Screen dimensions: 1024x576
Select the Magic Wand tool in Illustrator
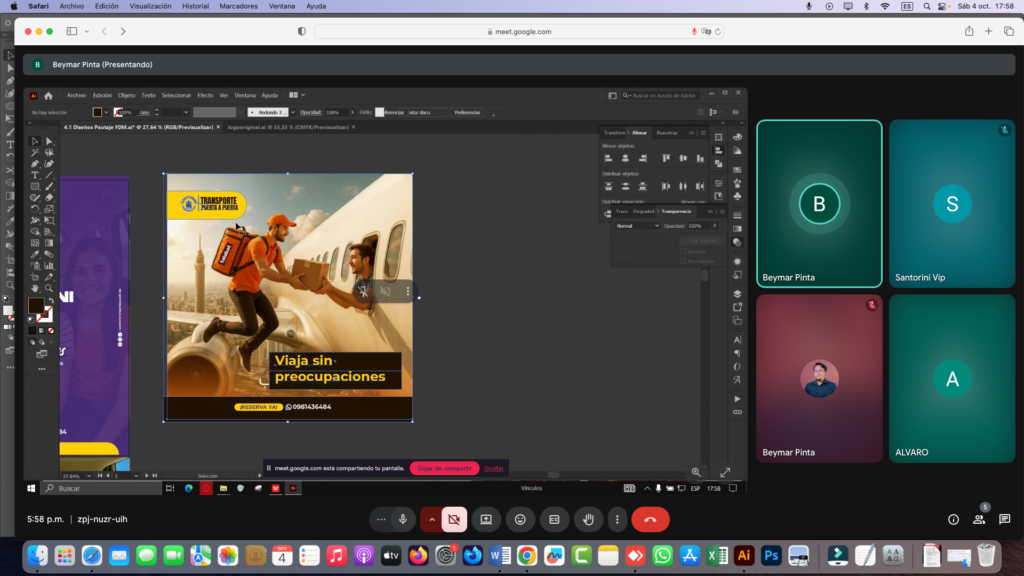click(35, 152)
